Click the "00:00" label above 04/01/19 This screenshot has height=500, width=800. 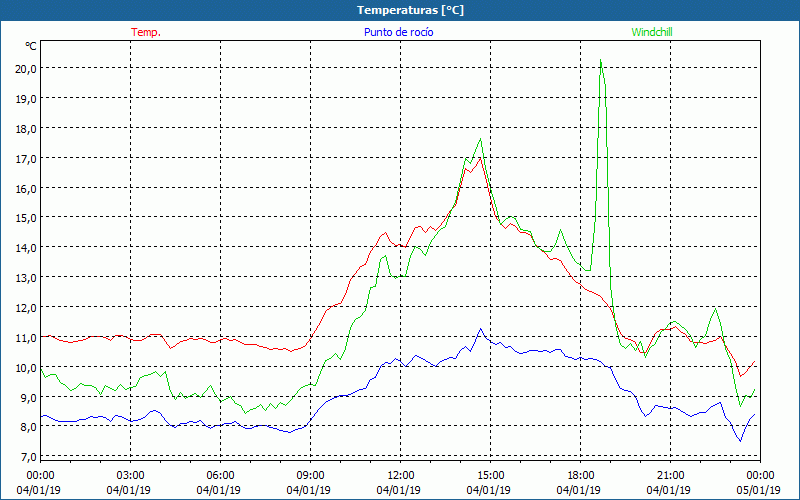40,475
